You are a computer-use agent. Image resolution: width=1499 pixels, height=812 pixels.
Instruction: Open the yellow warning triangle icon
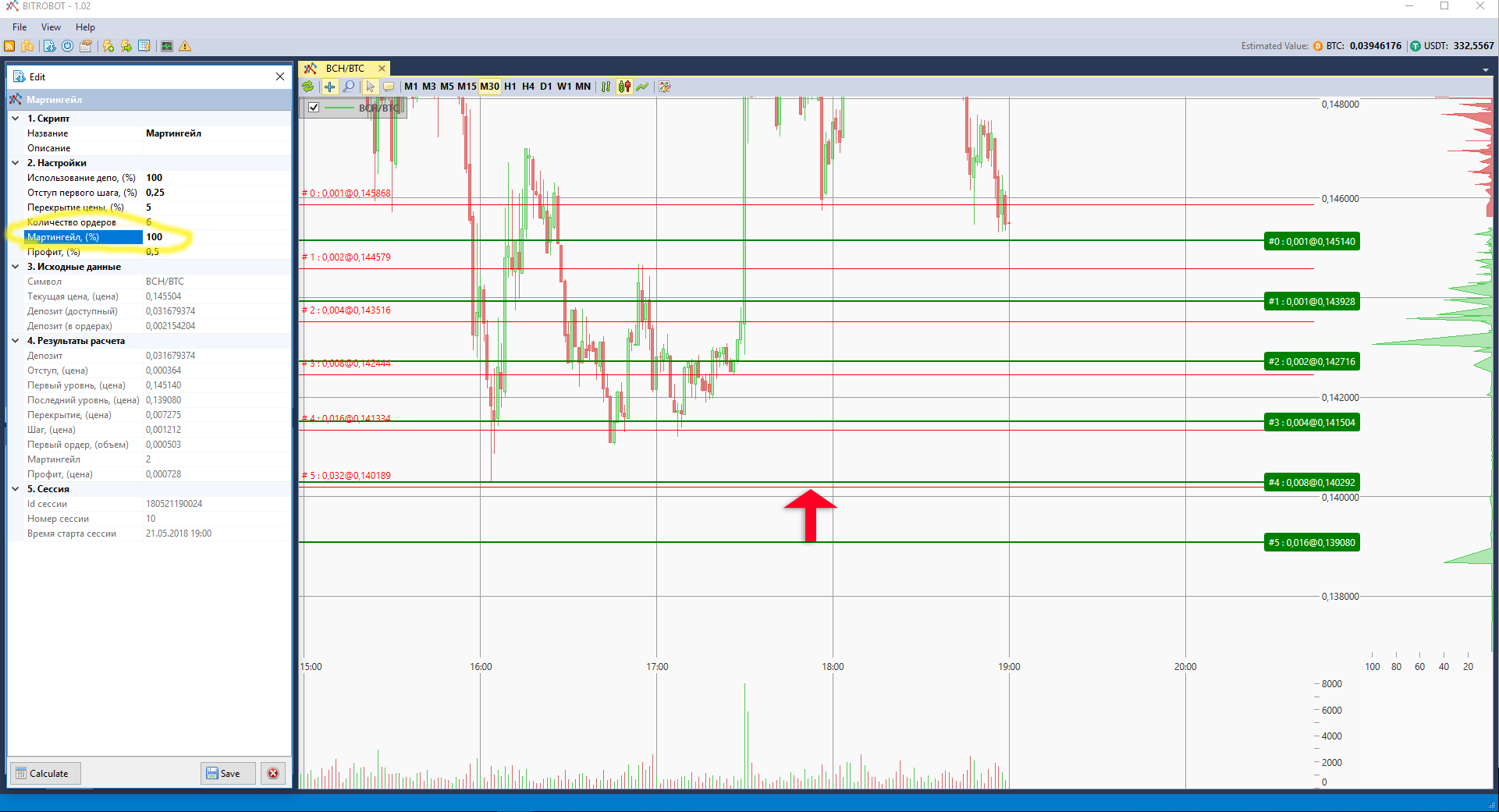tap(185, 46)
